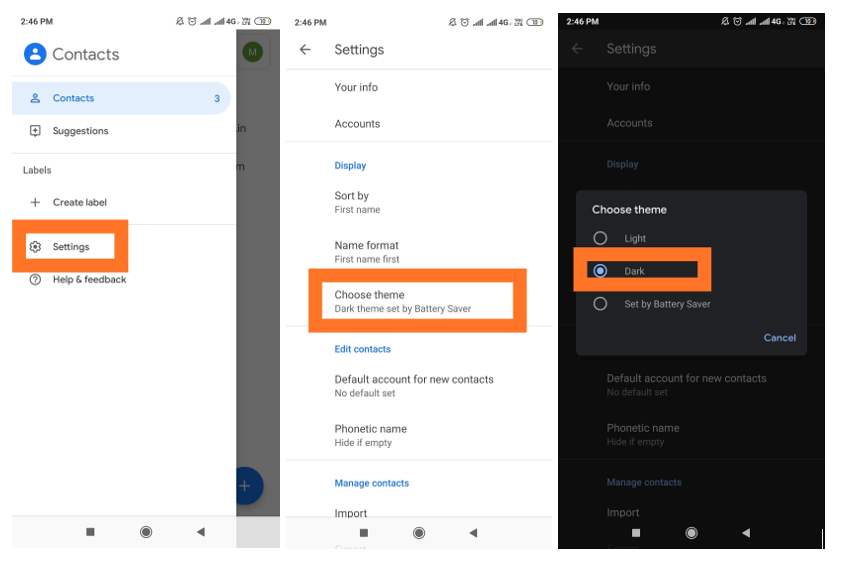
Task: Select Contacts item in navigation drawer
Action: point(121,98)
